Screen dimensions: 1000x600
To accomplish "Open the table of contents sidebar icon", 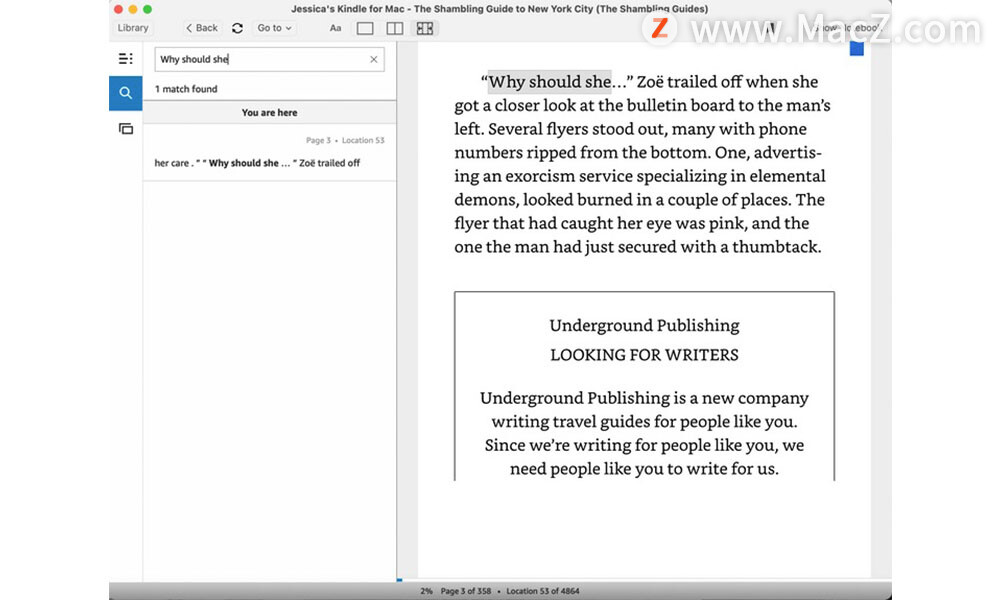I will pyautogui.click(x=126, y=59).
